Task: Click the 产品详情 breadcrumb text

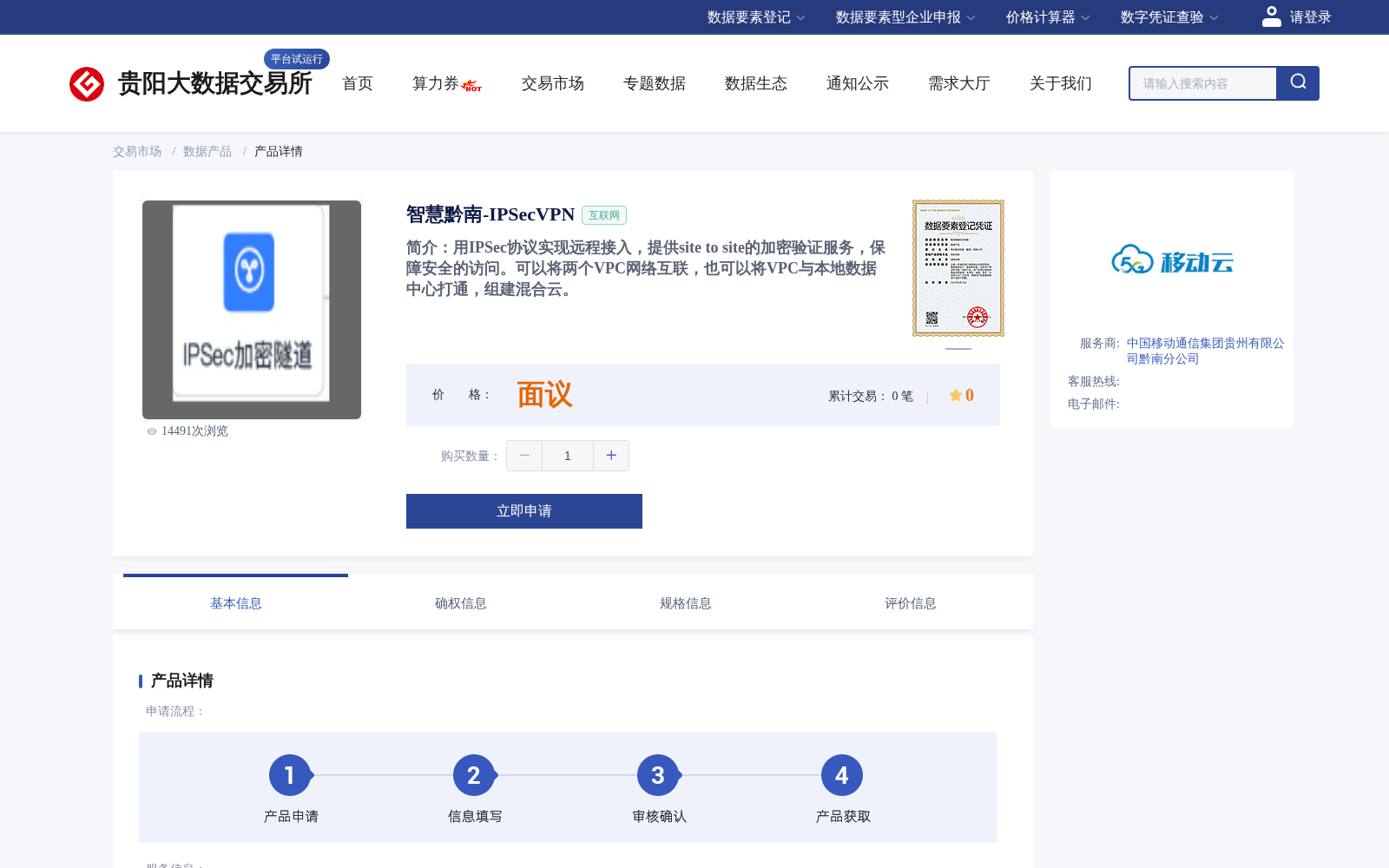Action: pos(279,151)
